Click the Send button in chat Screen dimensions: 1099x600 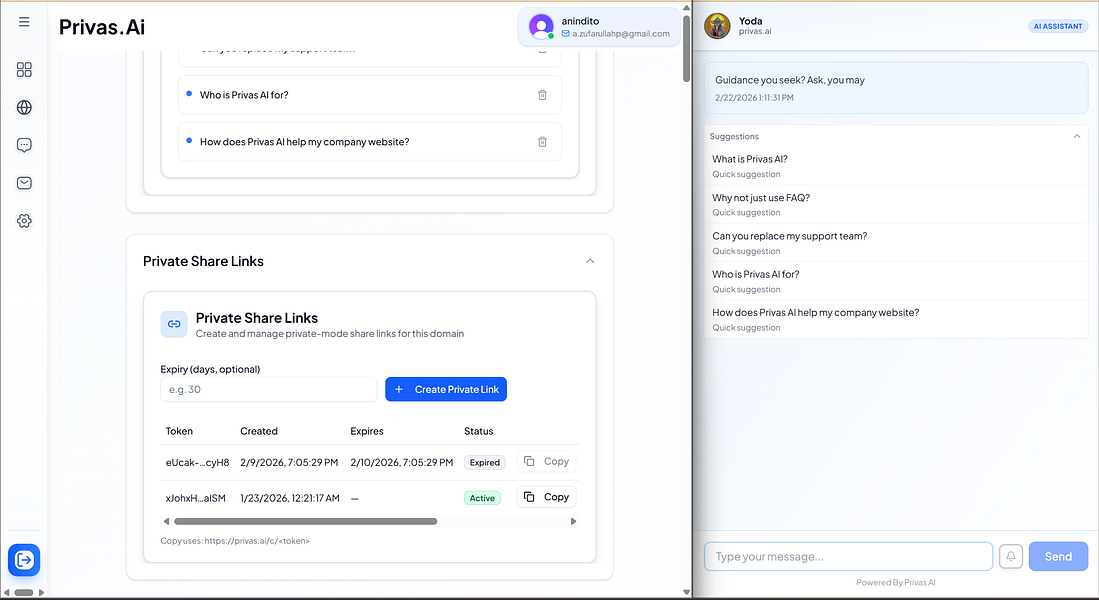(x=1058, y=557)
